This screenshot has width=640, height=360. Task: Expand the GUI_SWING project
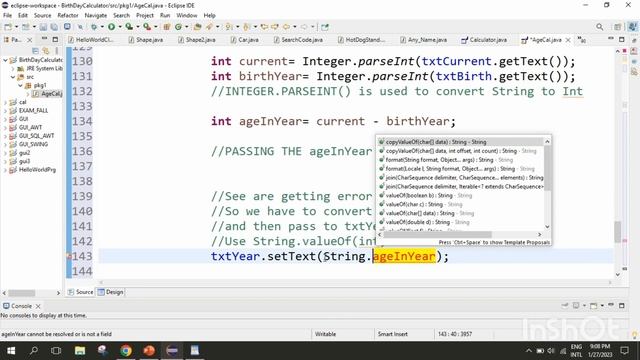[5, 144]
